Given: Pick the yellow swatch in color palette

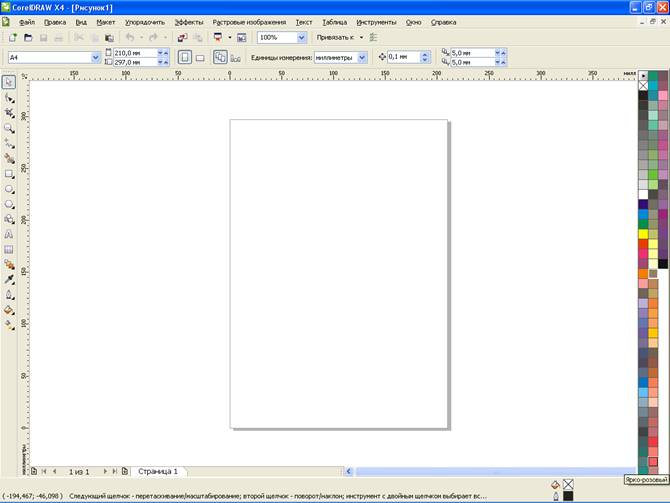Looking at the screenshot, I should pyautogui.click(x=643, y=234).
